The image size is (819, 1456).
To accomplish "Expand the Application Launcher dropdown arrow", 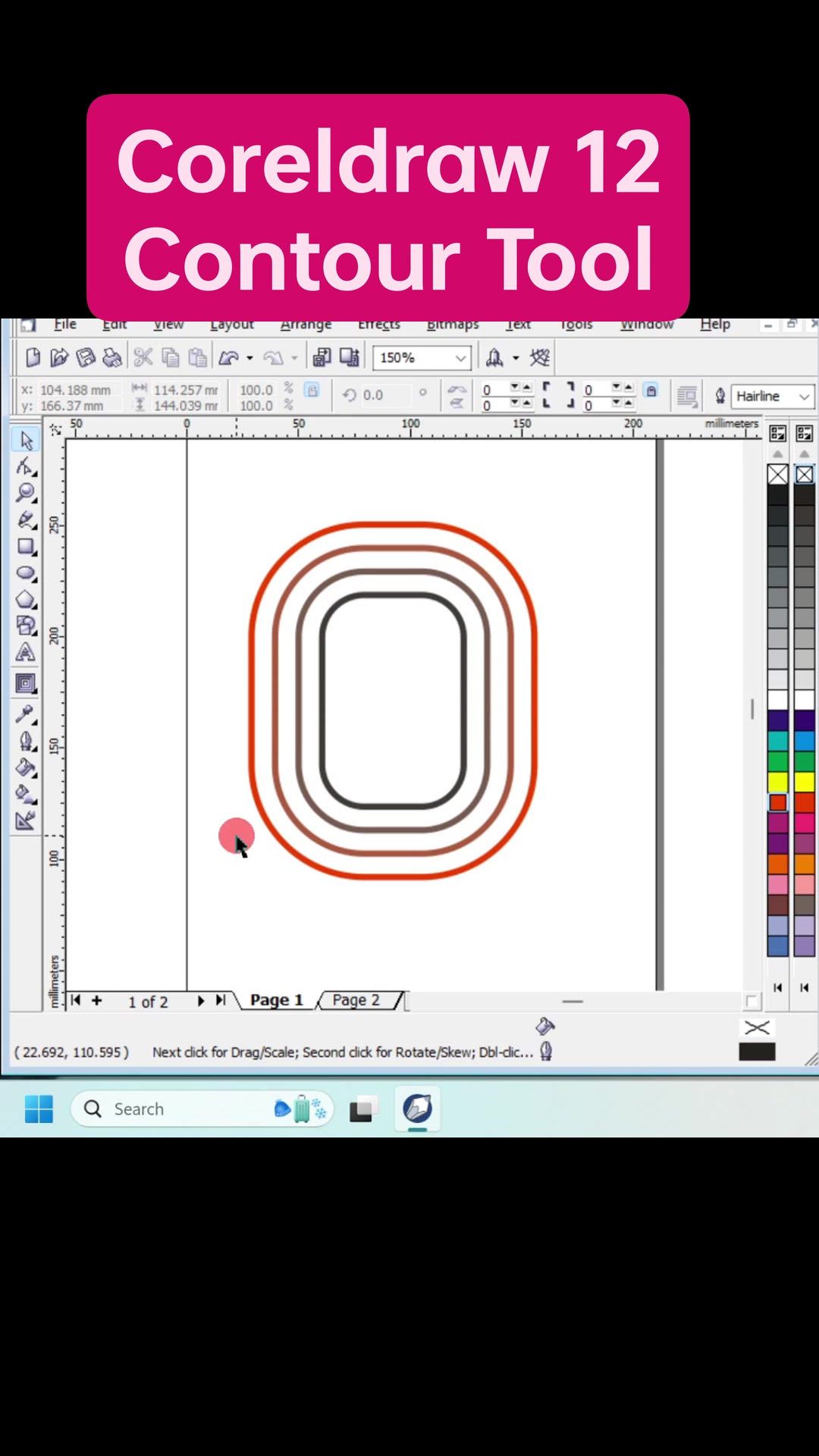I will click(516, 358).
